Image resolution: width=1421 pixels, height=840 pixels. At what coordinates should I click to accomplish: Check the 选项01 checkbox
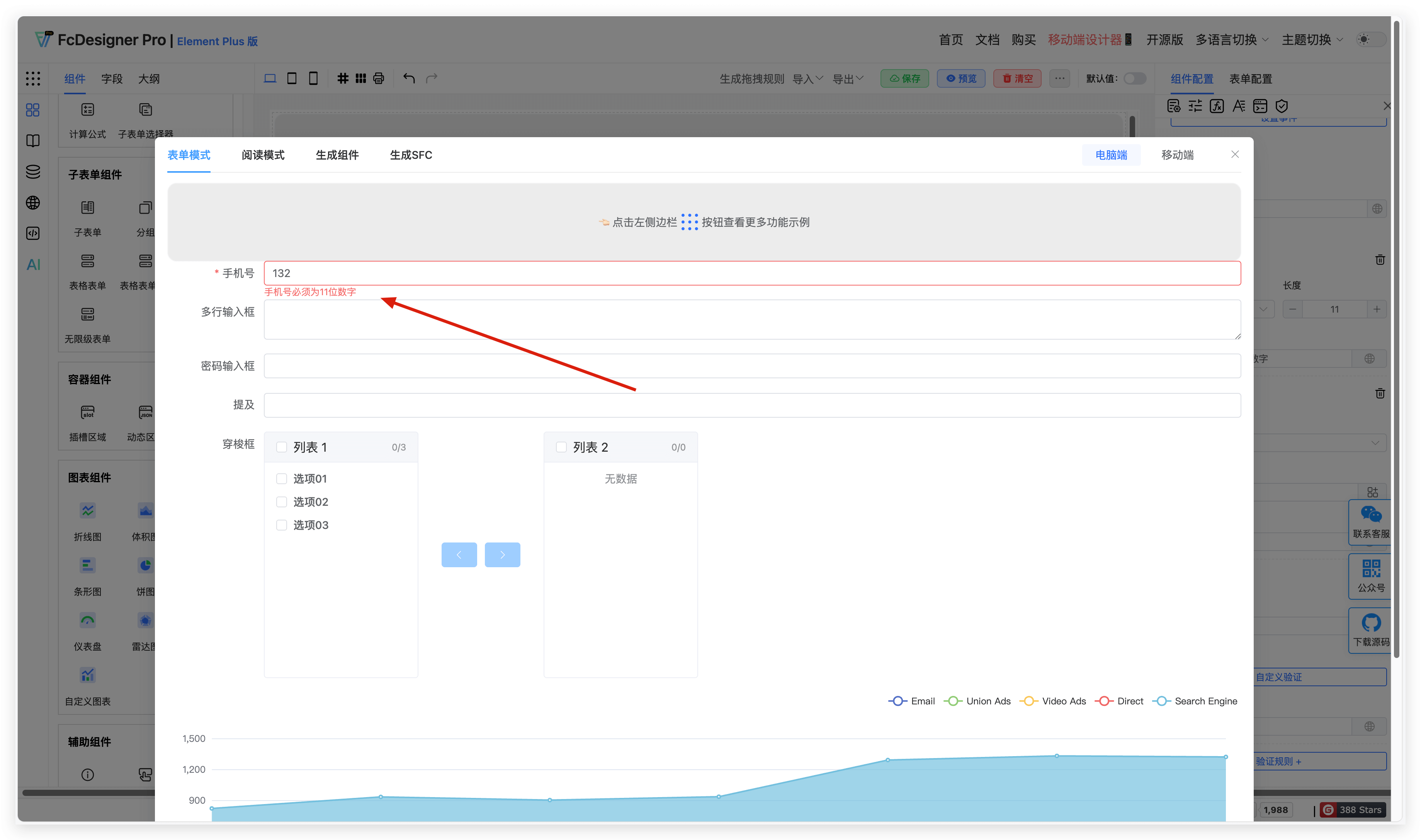281,479
